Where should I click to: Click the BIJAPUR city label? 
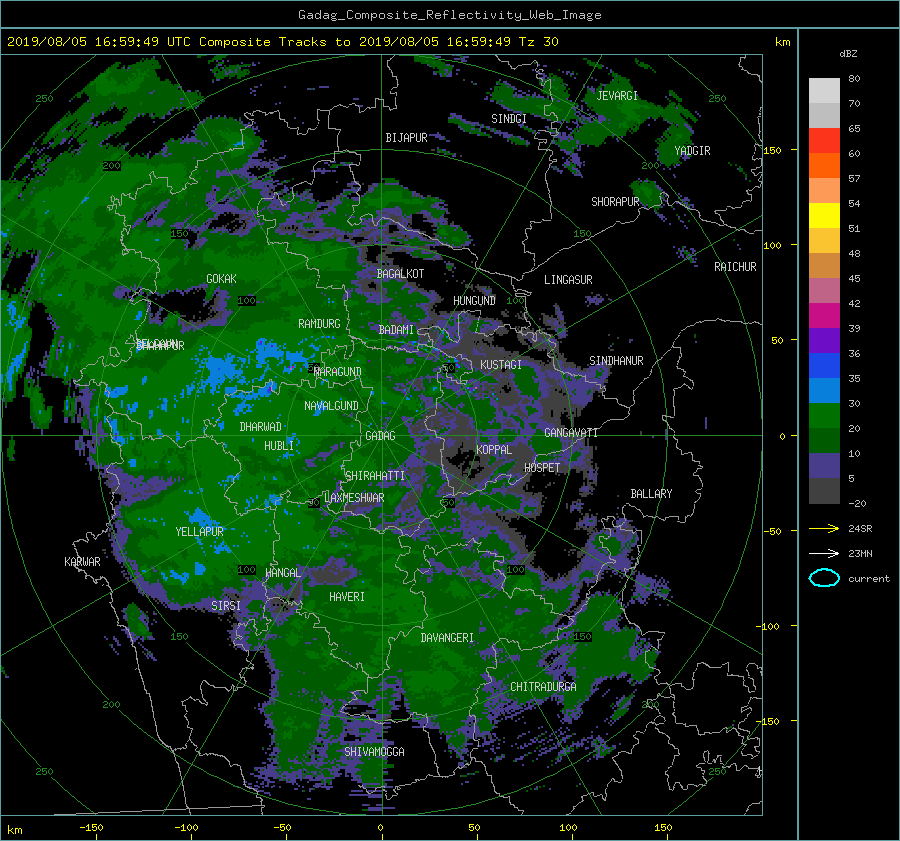click(x=406, y=138)
